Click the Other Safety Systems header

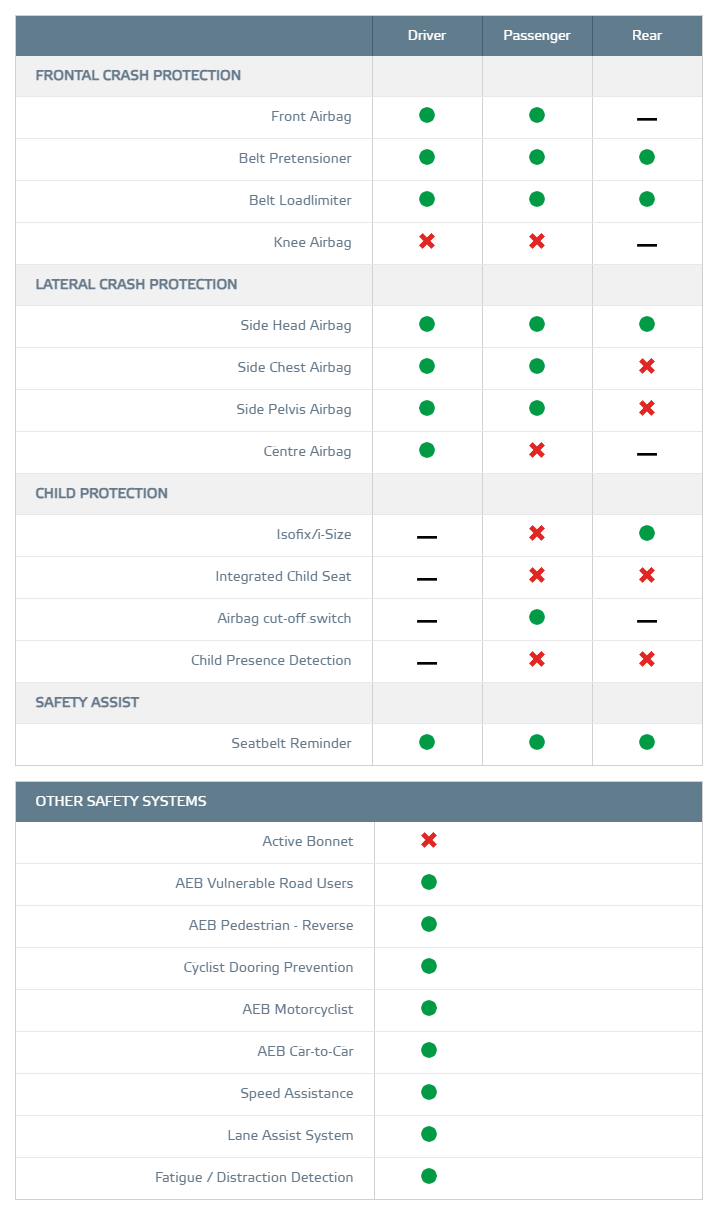pos(121,801)
